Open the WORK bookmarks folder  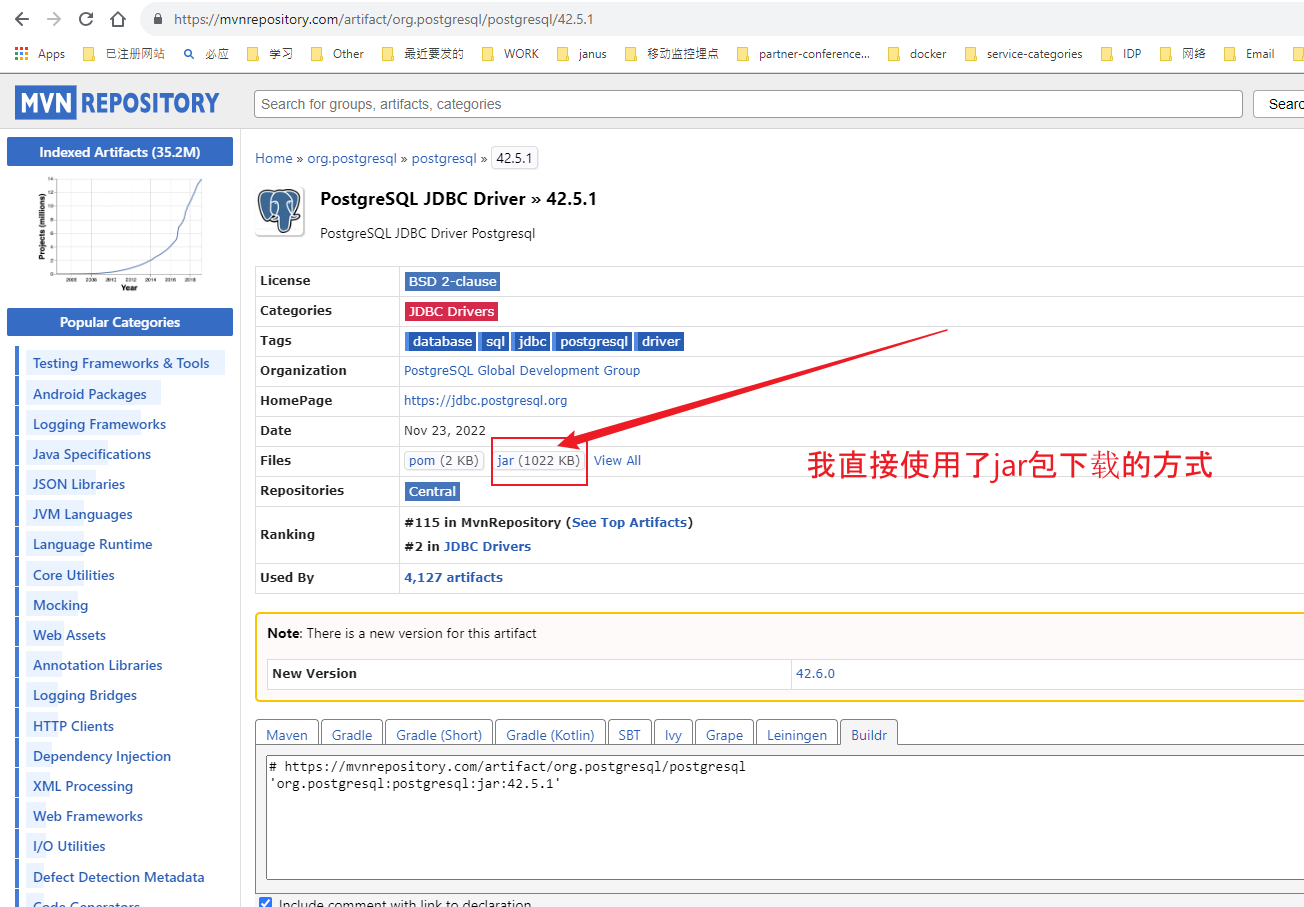click(x=519, y=53)
